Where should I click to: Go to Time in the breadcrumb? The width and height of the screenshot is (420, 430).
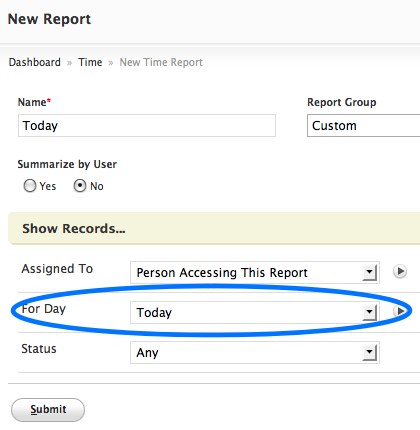click(x=90, y=62)
